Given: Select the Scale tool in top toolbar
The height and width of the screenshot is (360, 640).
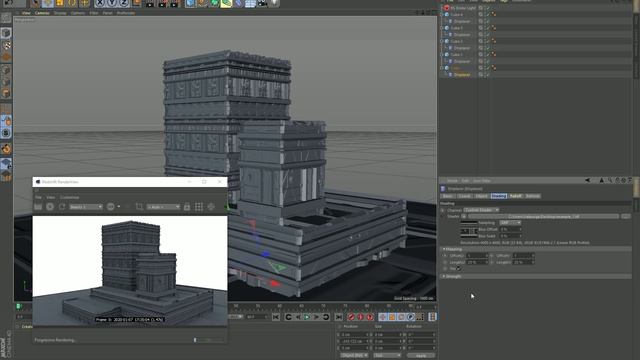Looking at the screenshot, I should (x=60, y=3).
